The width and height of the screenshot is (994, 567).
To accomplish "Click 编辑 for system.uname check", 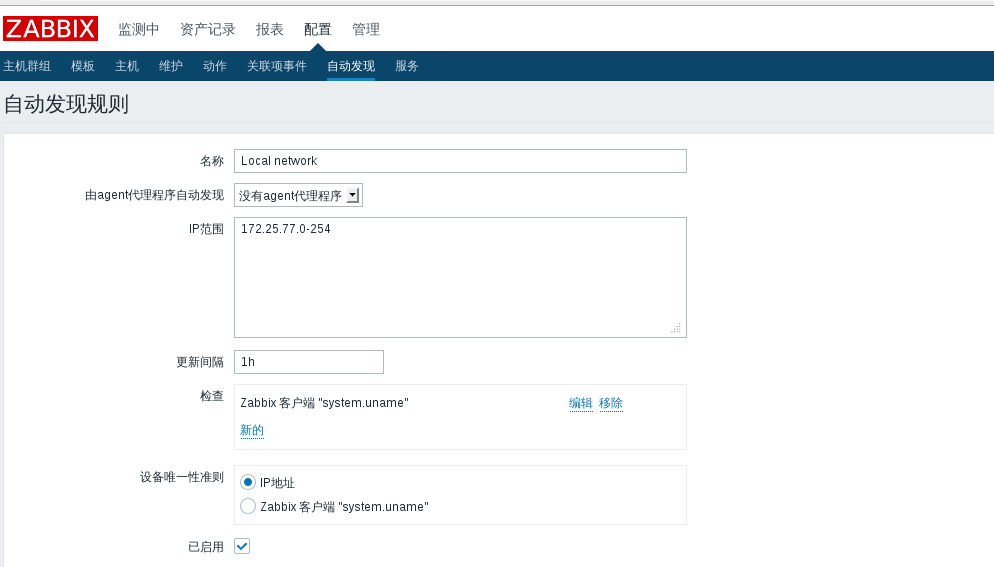I will tap(581, 403).
